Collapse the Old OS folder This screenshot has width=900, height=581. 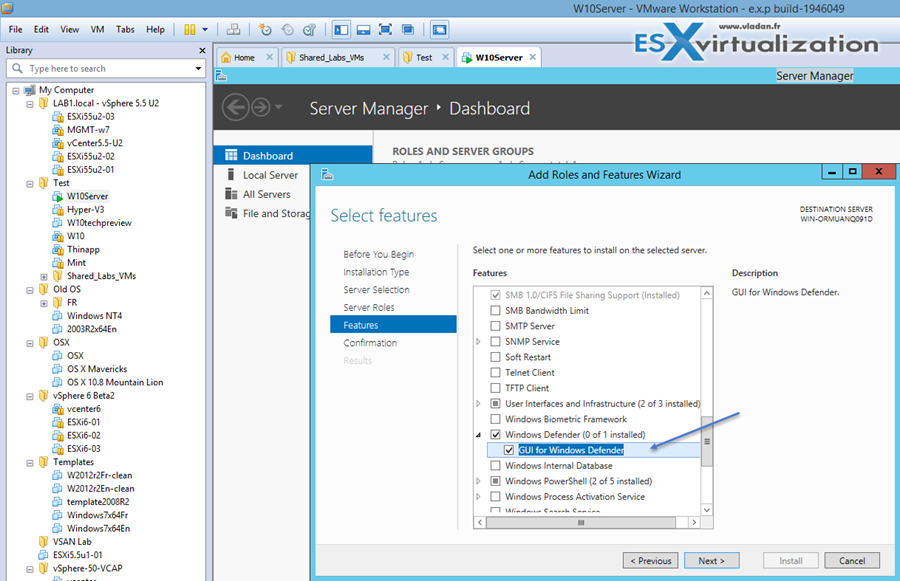30,290
